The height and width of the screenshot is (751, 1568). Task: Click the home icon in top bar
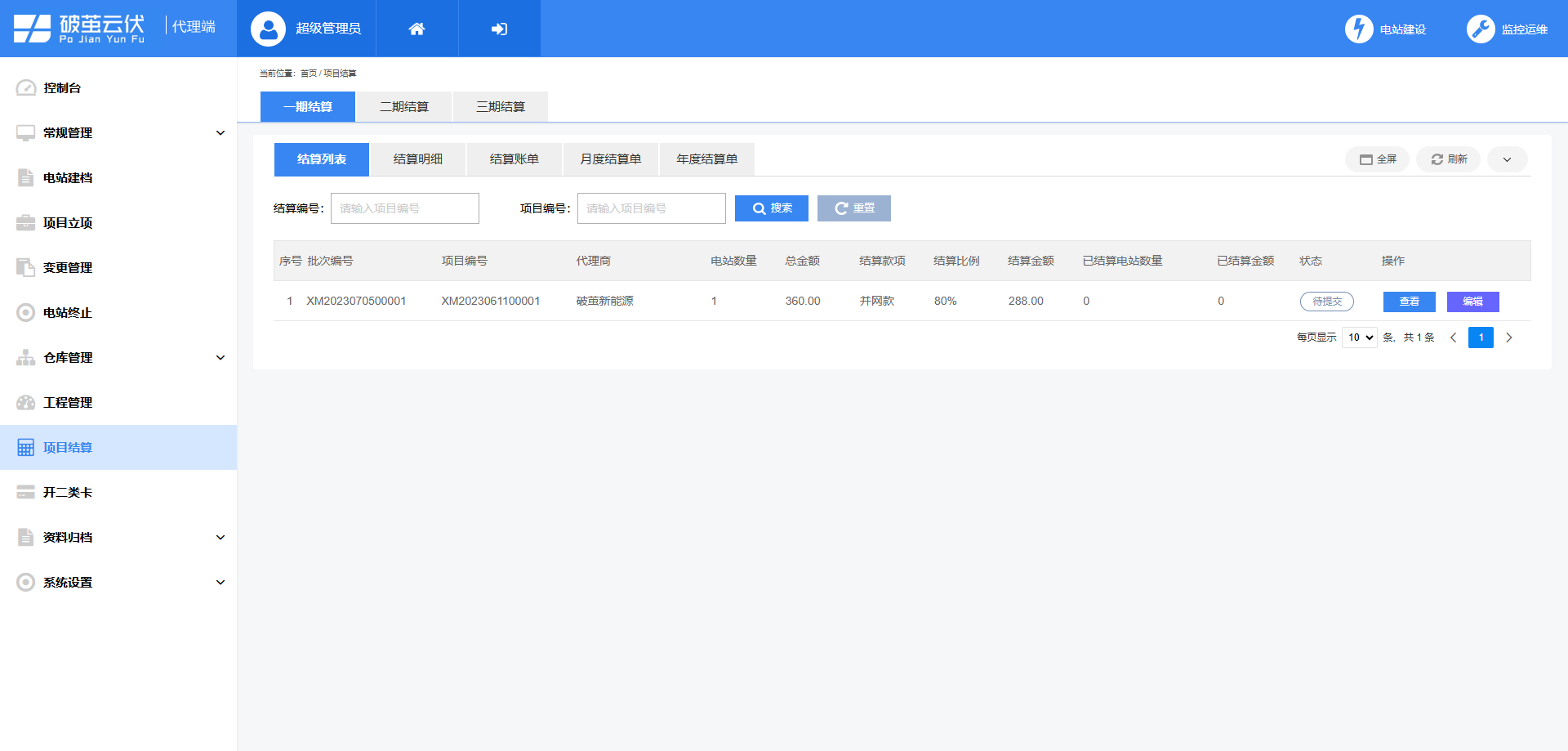[x=416, y=29]
